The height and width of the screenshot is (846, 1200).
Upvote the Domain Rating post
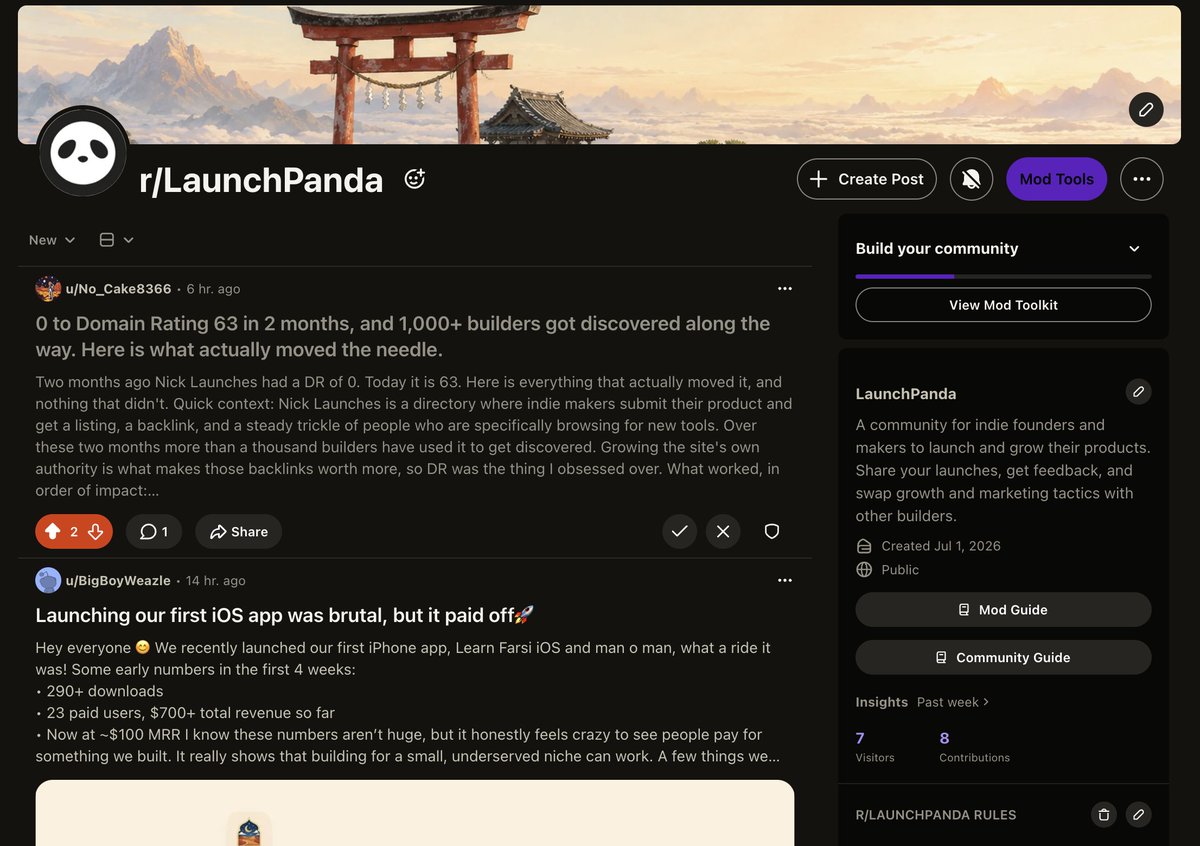click(53, 532)
